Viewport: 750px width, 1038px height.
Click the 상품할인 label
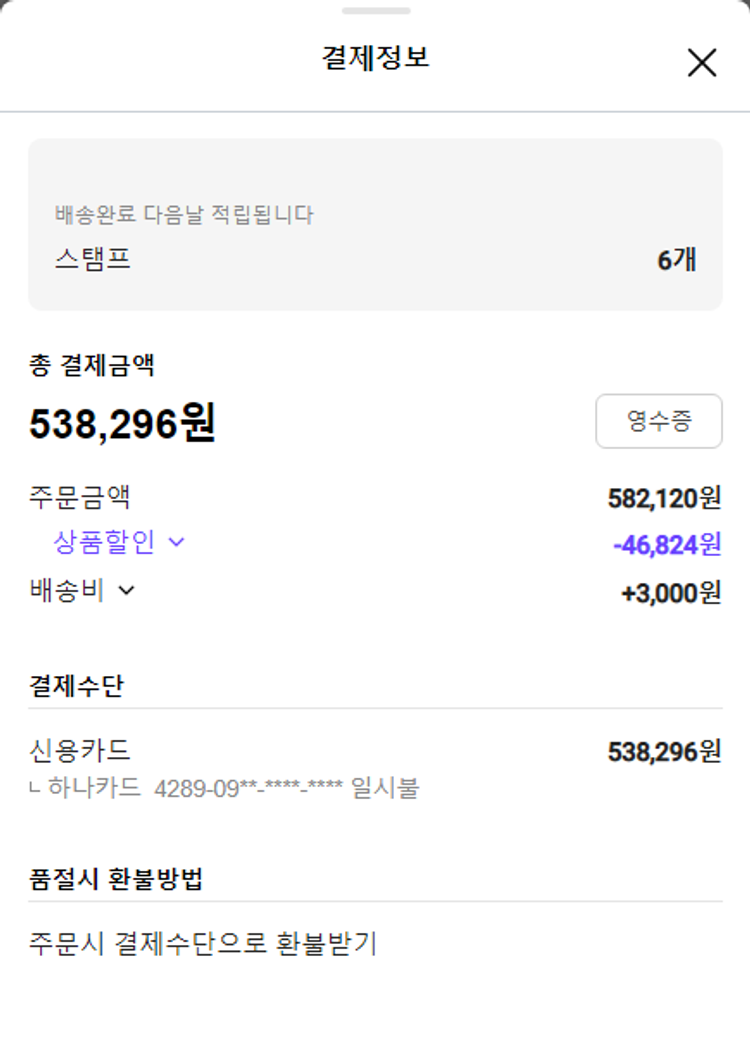104,542
